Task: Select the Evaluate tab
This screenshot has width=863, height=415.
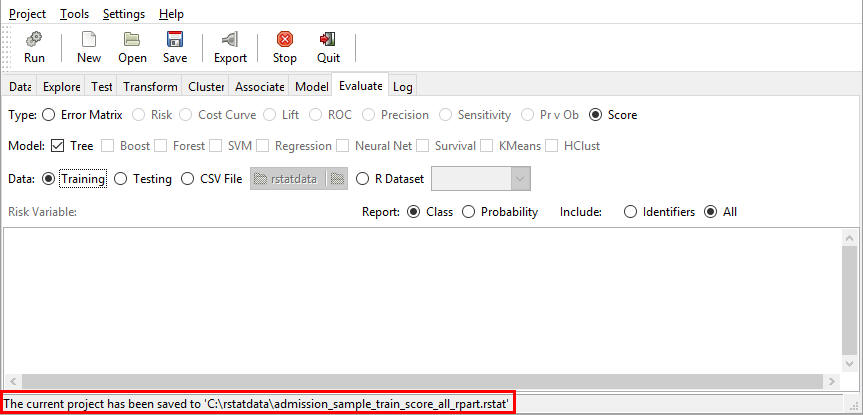Action: (x=361, y=85)
